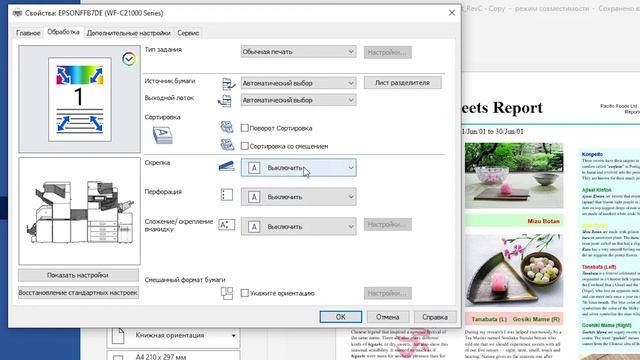Click the Сортировка label
The height and width of the screenshot is (360, 640).
pyautogui.click(x=162, y=117)
